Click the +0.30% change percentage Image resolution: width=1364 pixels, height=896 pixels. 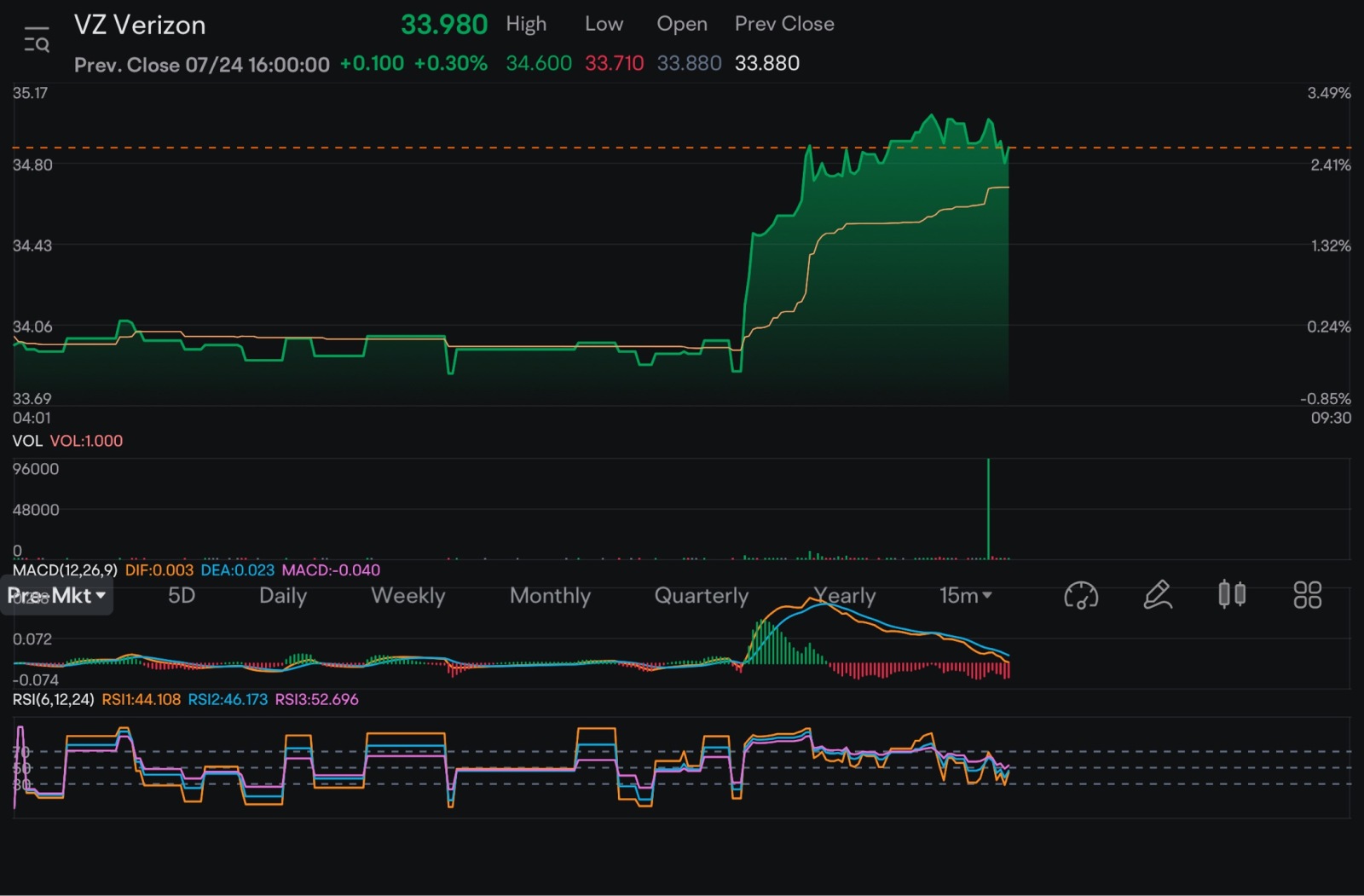point(451,63)
